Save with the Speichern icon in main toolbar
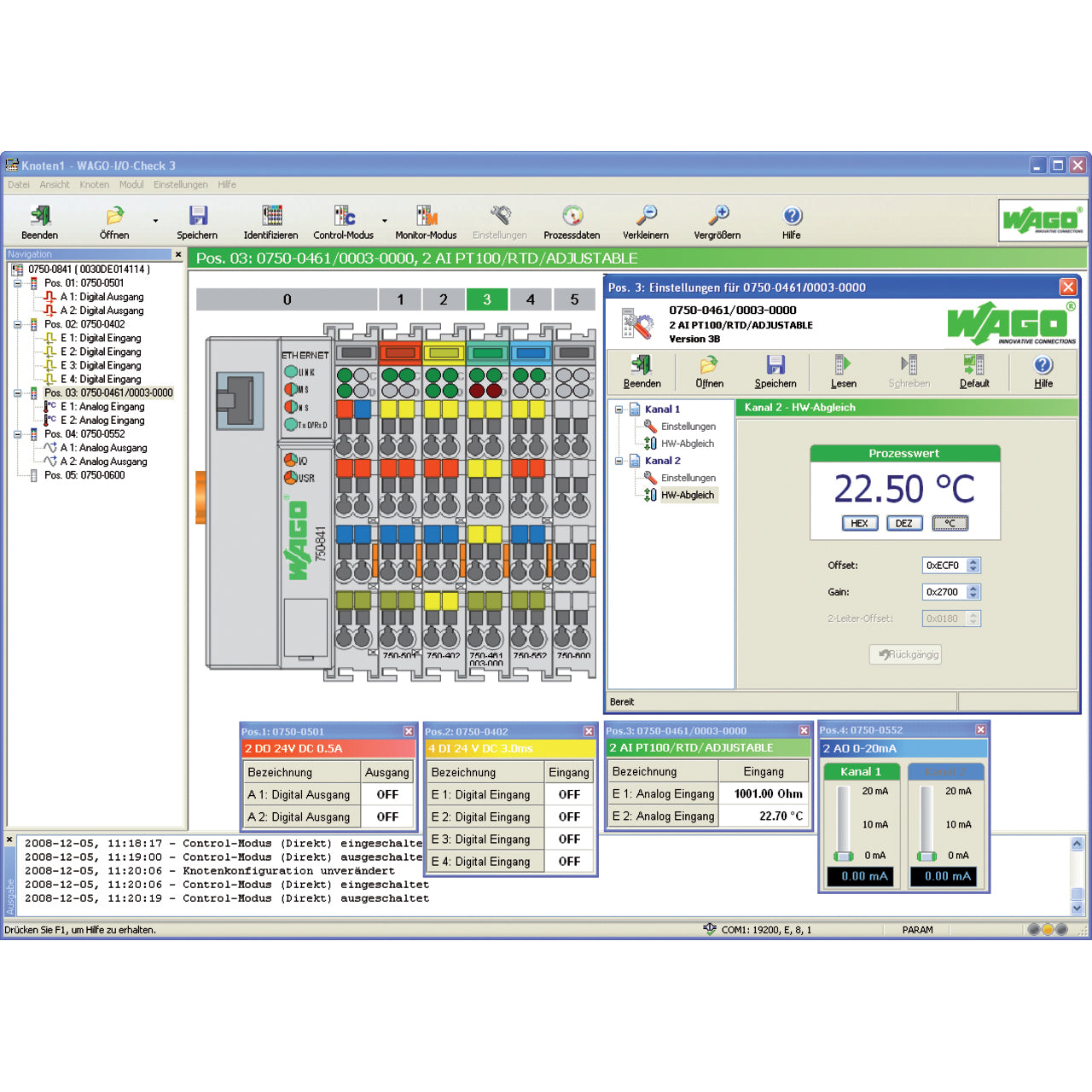Screen dimensions: 1092x1092 [x=198, y=216]
